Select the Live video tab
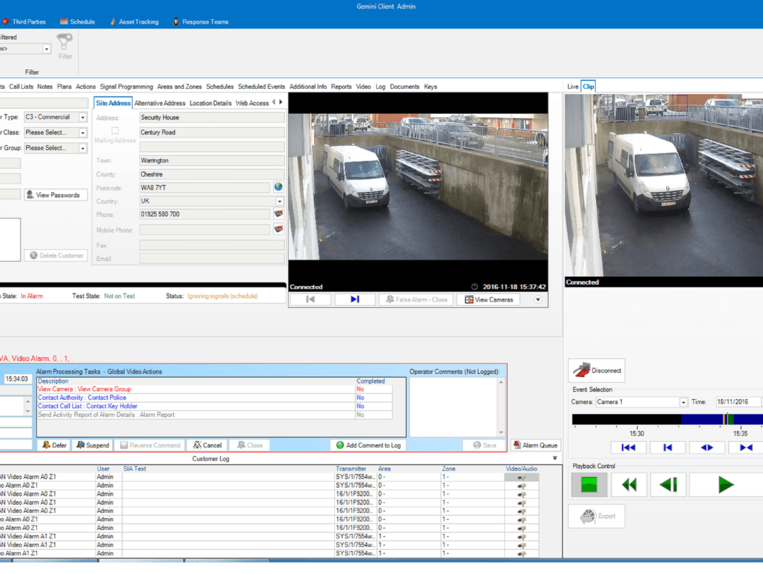 (572, 87)
